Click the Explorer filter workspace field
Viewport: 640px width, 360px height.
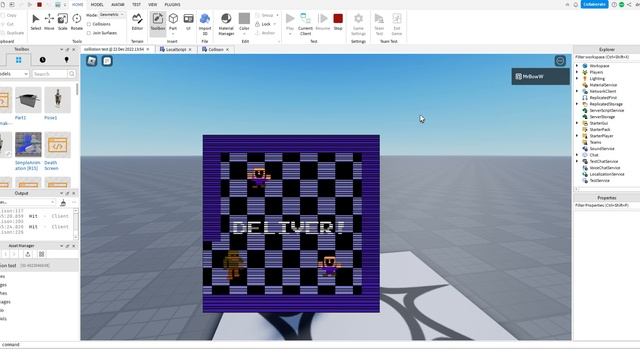click(607, 57)
